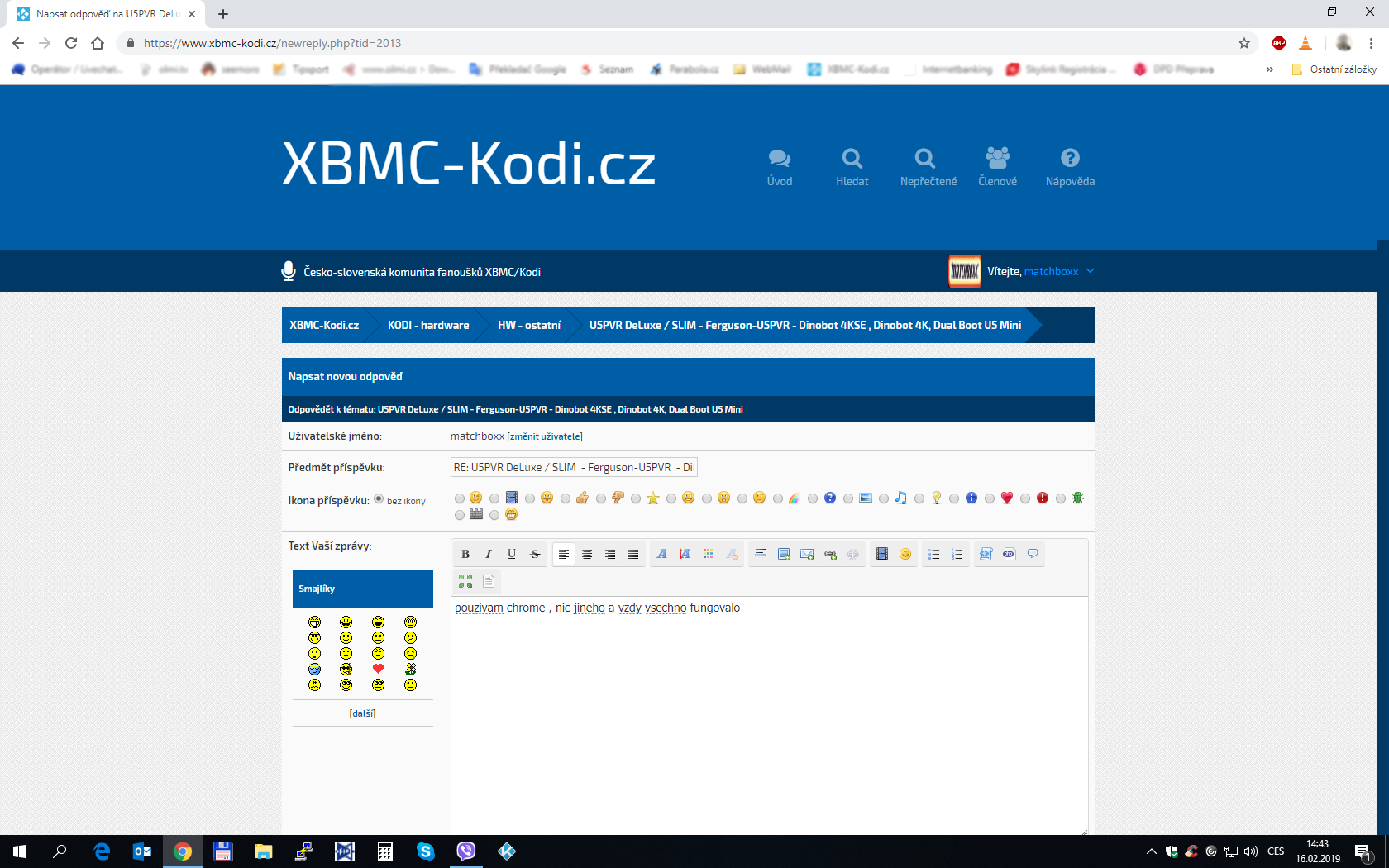Insert a video using the film icon
The height and width of the screenshot is (868, 1389).
tap(882, 554)
